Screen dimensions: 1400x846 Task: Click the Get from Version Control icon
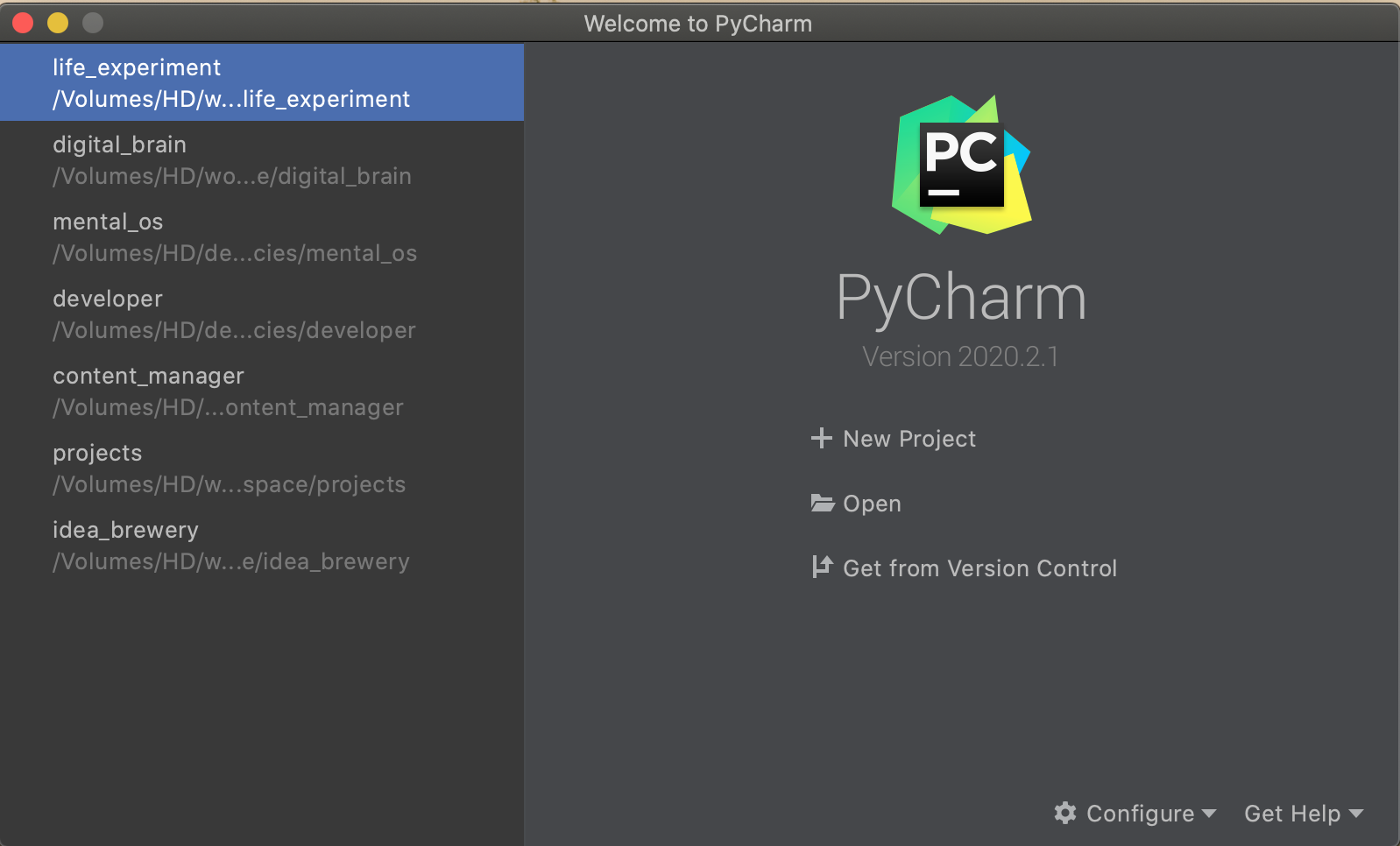pos(821,568)
